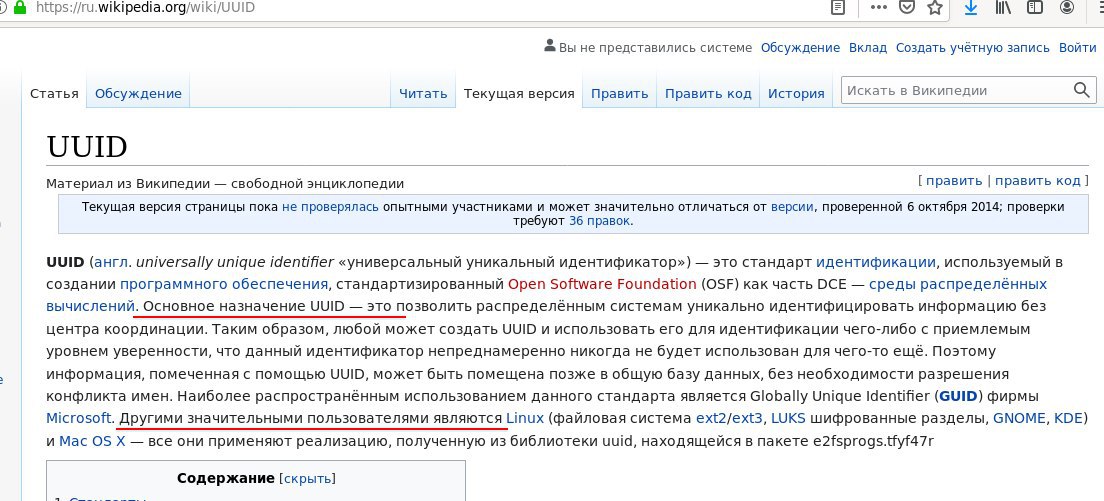Show sidebars toolbar icon
This screenshot has height=501, width=1104.
coord(1034,8)
